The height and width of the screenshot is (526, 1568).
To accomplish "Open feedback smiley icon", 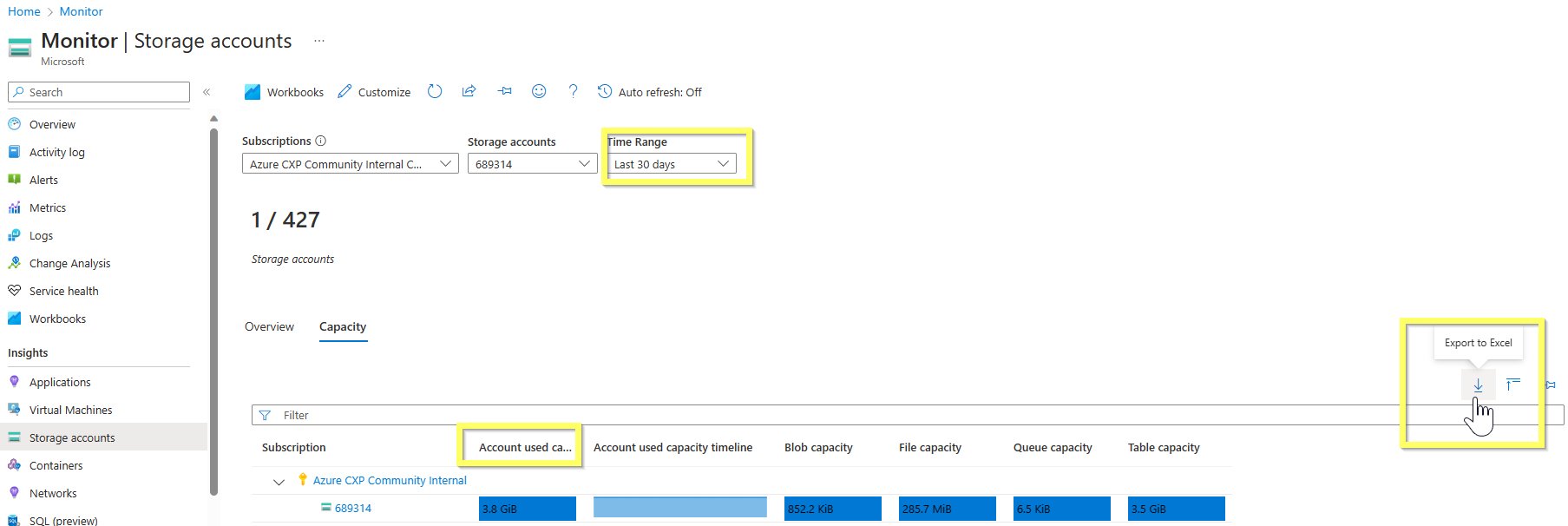I will [539, 91].
